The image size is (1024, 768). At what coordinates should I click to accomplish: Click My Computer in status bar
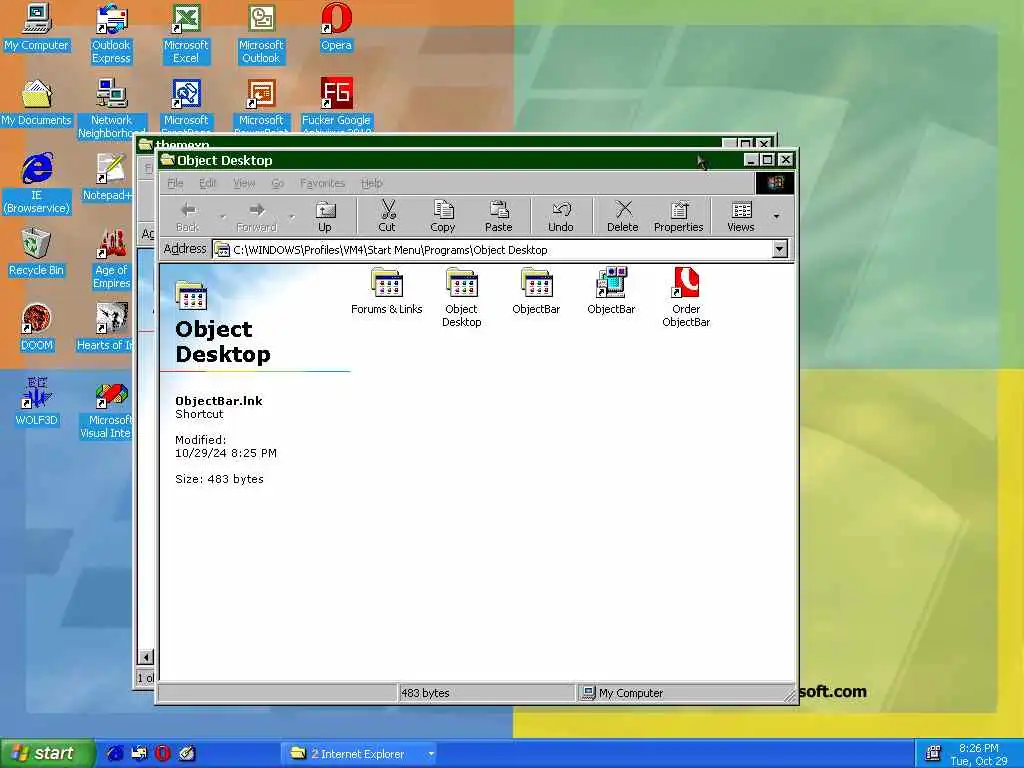click(622, 693)
